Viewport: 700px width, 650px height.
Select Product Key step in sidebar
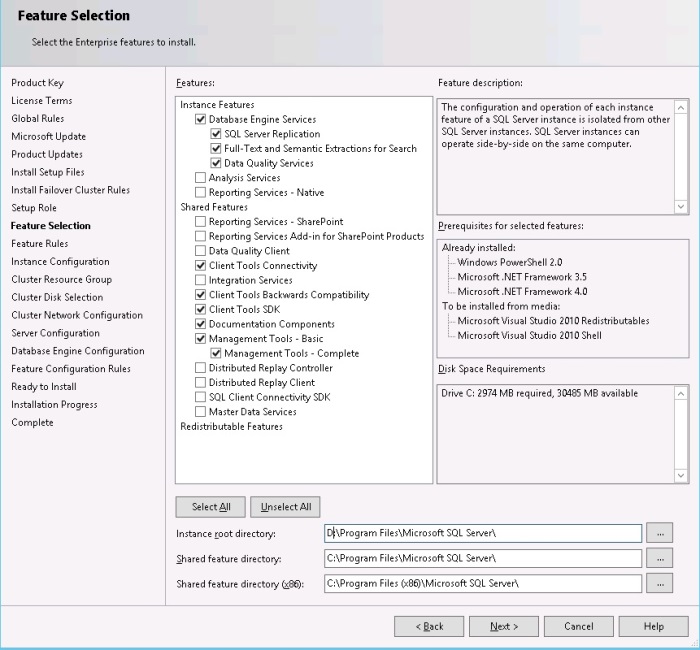click(38, 83)
